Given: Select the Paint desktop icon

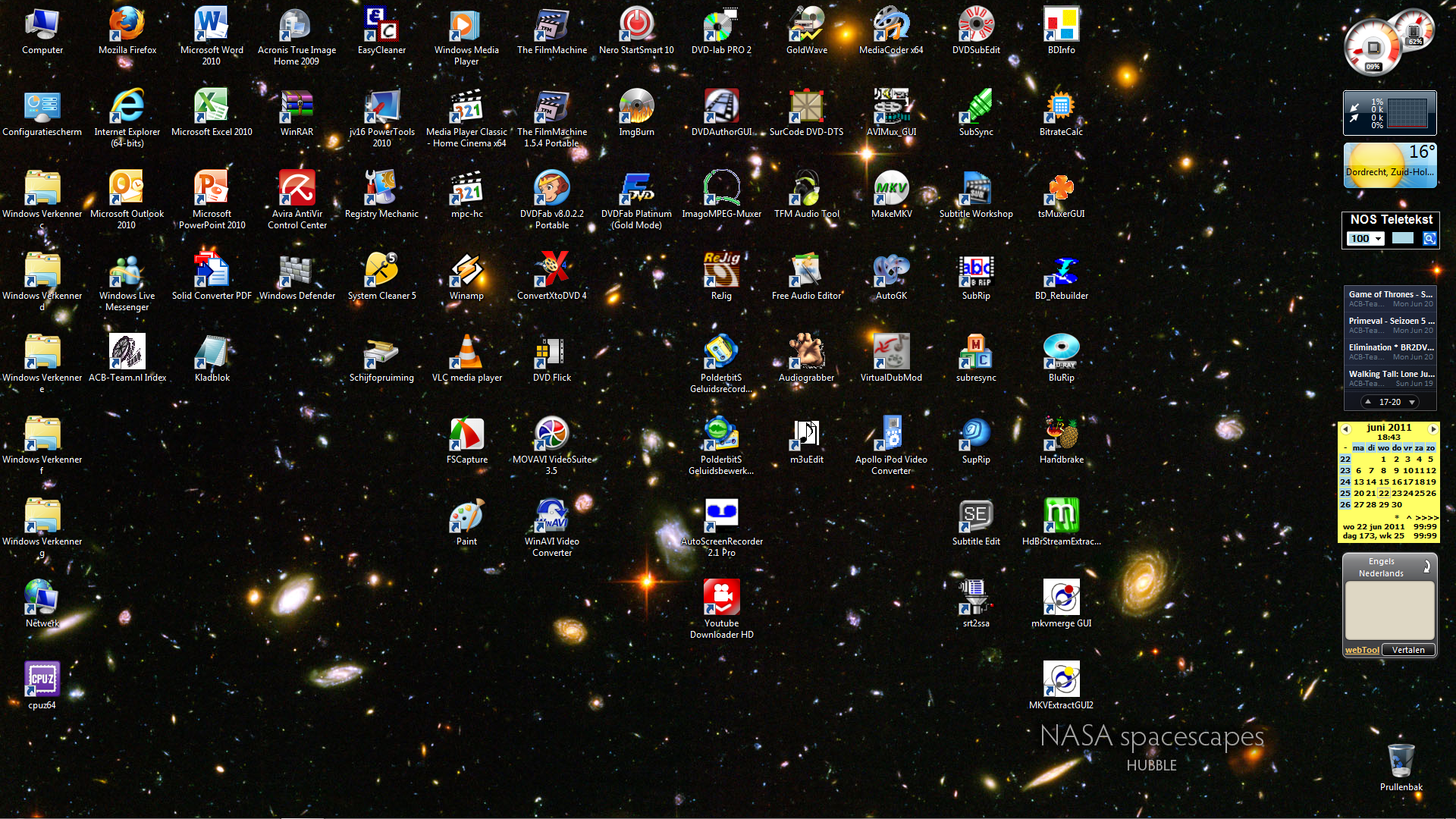Looking at the screenshot, I should click(x=466, y=522).
